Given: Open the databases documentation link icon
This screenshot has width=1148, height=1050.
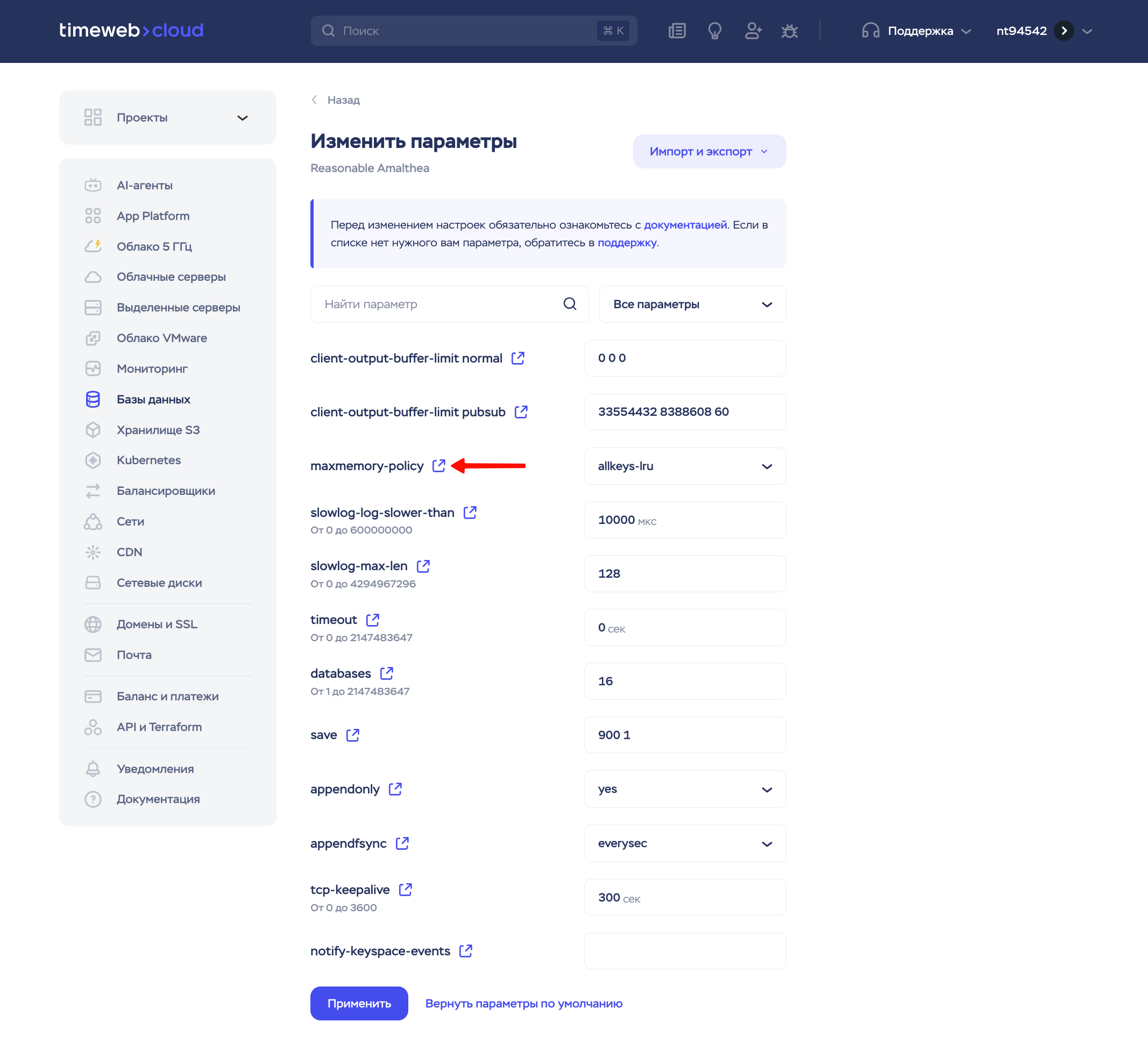Looking at the screenshot, I should 387,673.
